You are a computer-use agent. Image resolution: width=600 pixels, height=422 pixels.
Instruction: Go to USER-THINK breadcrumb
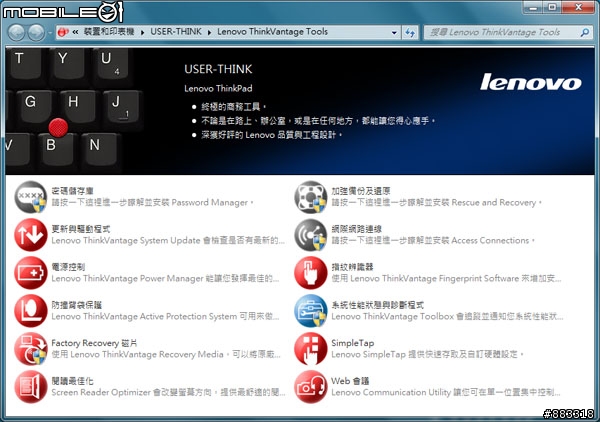(x=176, y=32)
